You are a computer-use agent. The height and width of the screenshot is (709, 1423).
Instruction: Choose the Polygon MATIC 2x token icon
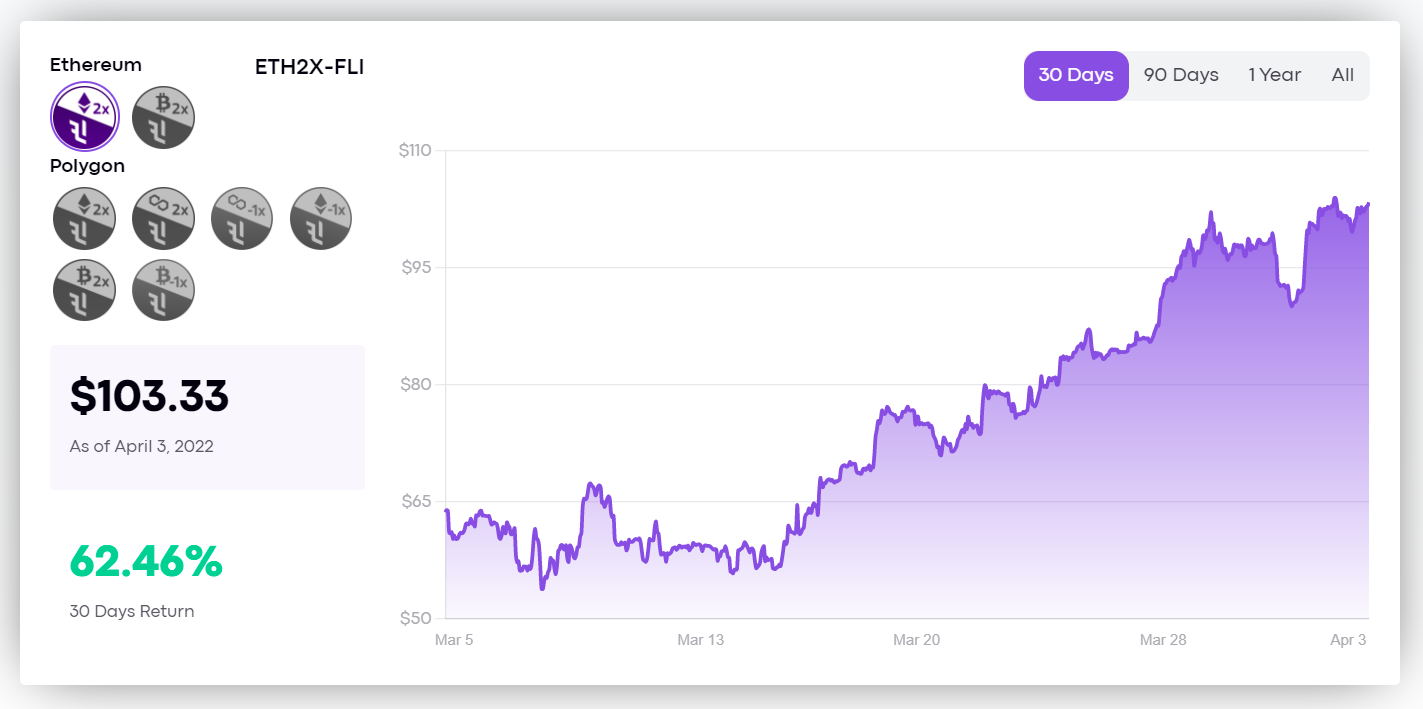point(163,218)
